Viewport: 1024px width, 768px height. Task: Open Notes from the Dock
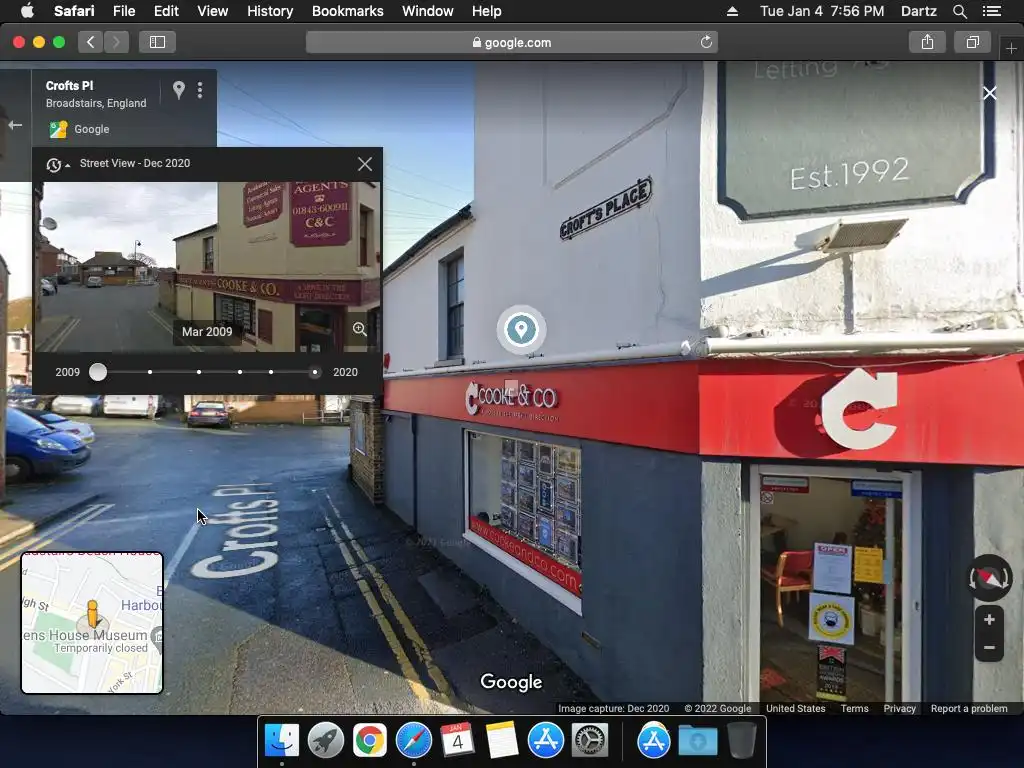[x=502, y=741]
